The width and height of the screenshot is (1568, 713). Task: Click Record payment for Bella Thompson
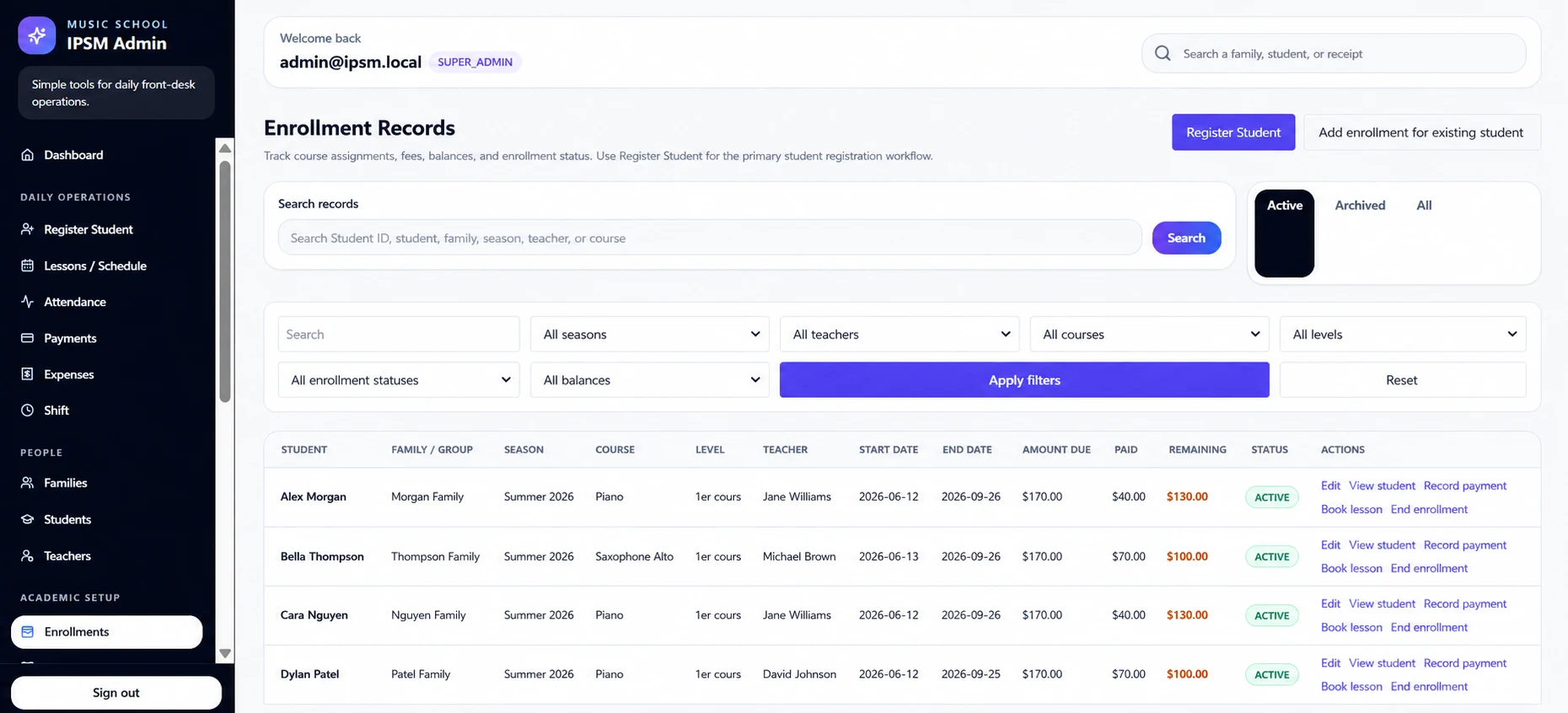[1464, 545]
